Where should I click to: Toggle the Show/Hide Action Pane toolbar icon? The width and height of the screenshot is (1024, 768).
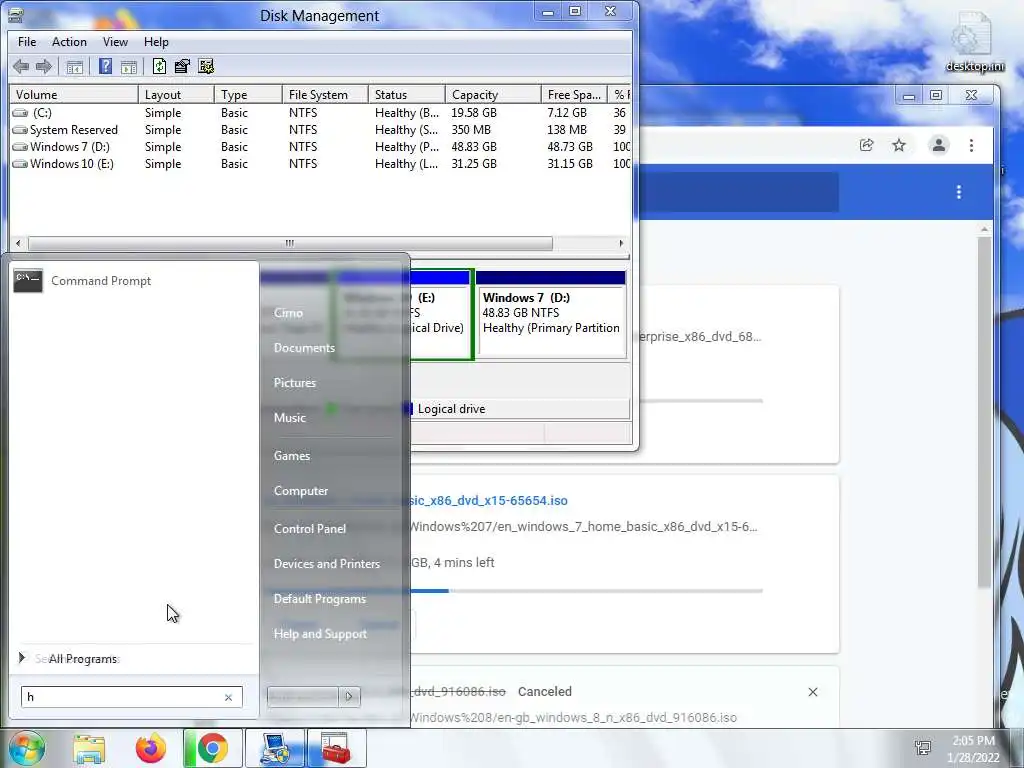[129, 67]
